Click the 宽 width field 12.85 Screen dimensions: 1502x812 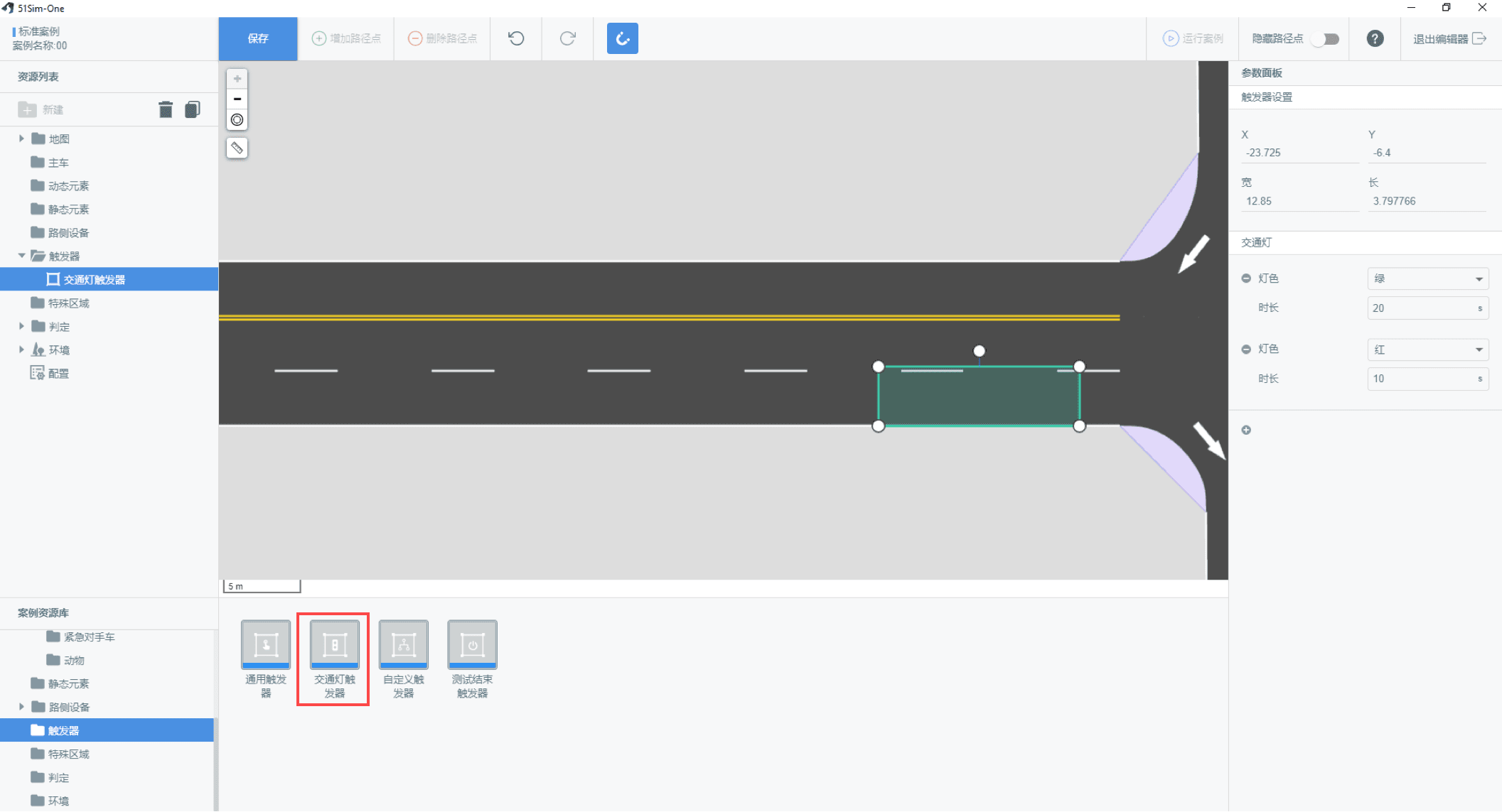point(1300,201)
